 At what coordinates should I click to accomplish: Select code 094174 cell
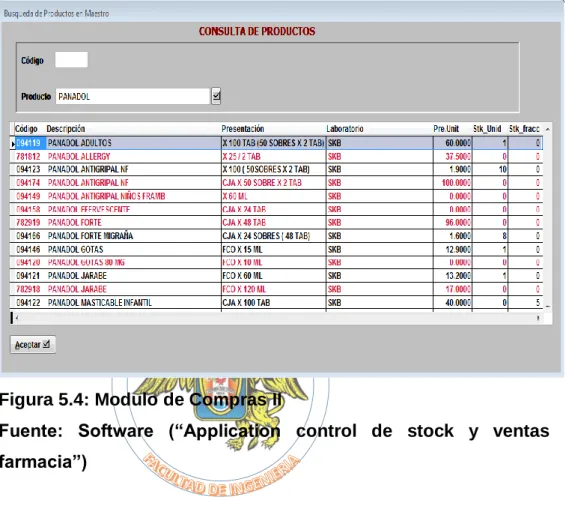click(x=29, y=183)
